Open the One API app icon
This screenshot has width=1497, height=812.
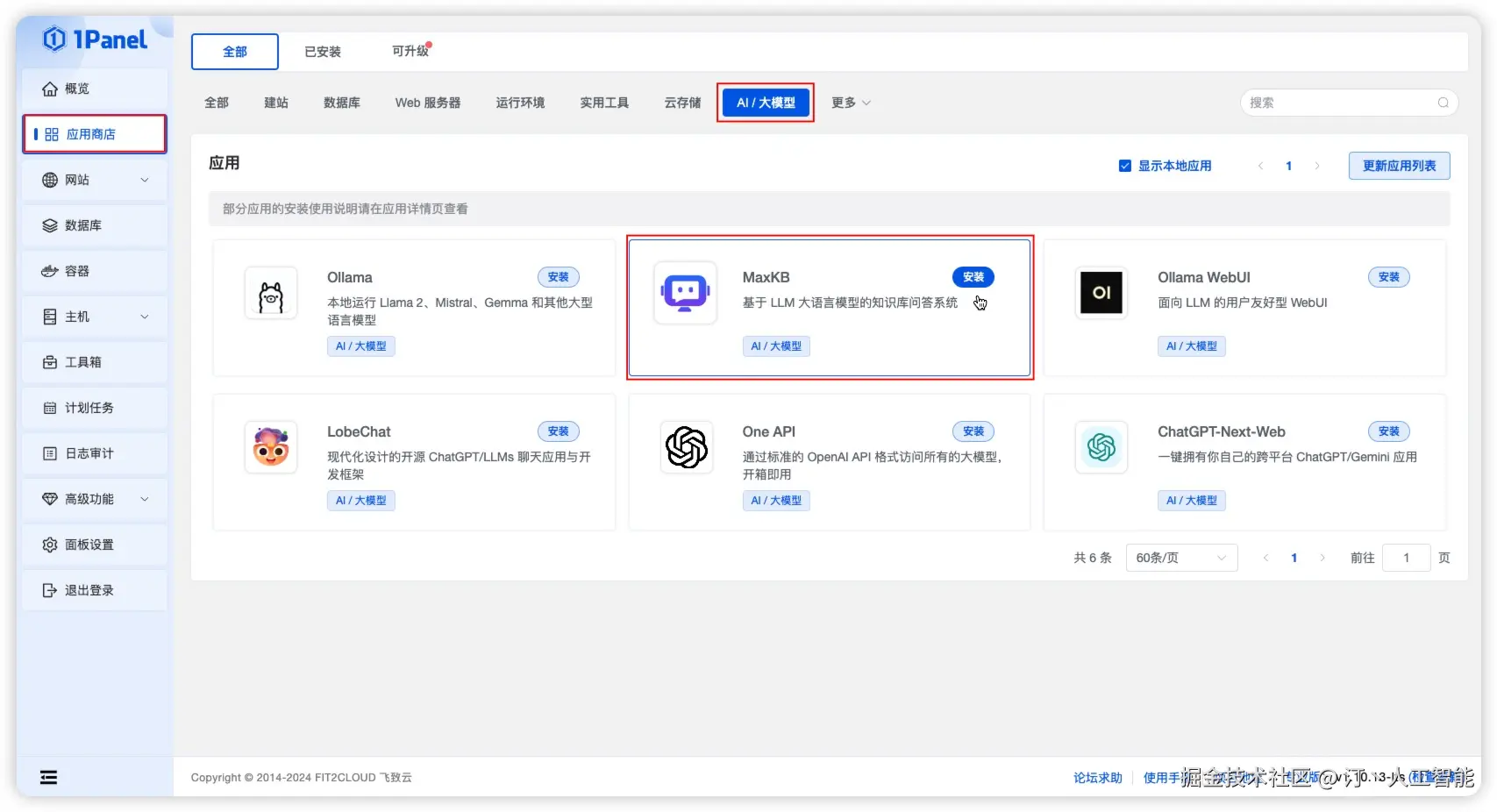click(687, 447)
